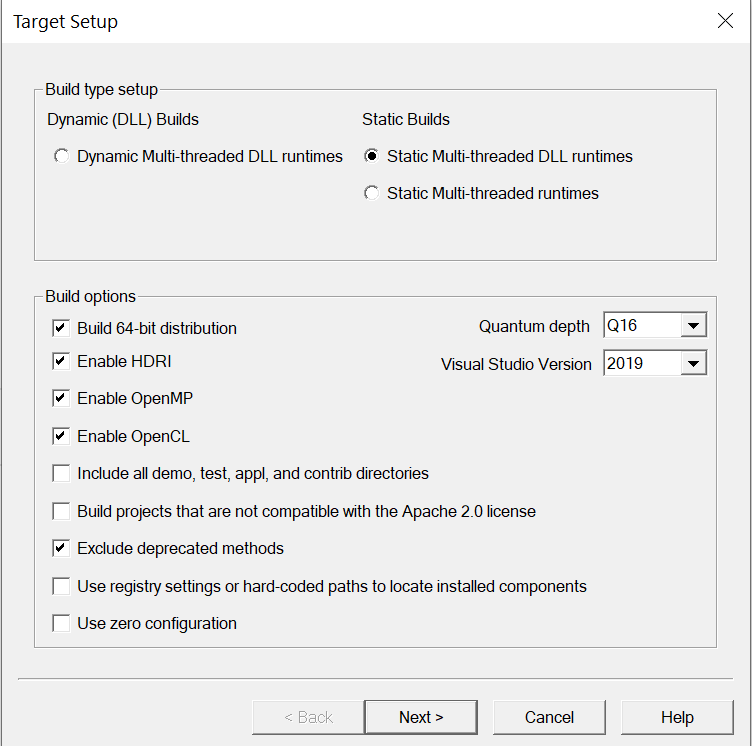
Task: Disable the Enable HDRI checkbox
Action: [x=62, y=361]
